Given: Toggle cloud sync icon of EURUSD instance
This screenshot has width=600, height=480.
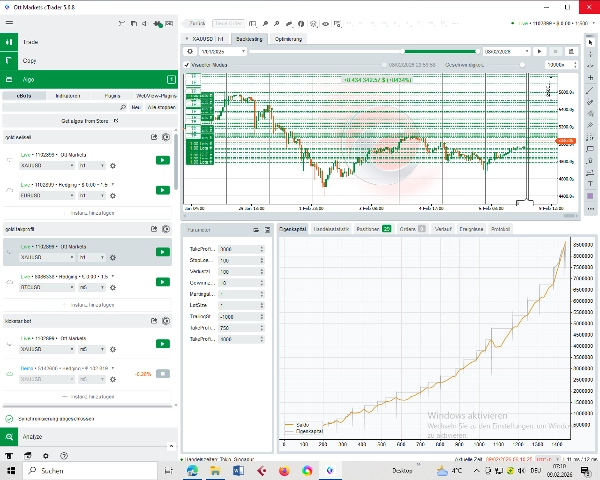Looking at the screenshot, I should [10, 190].
